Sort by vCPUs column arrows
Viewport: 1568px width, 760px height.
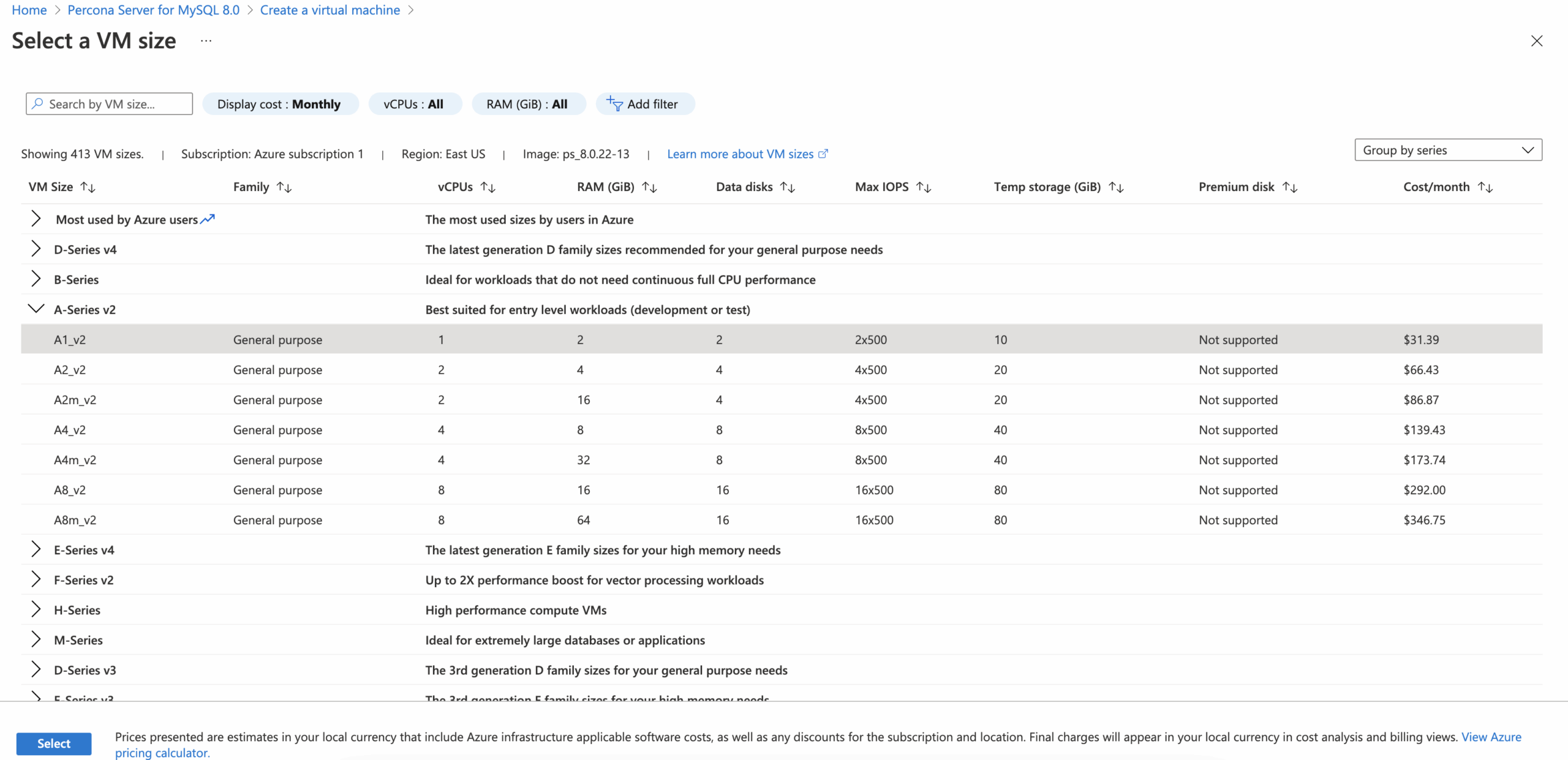[488, 187]
